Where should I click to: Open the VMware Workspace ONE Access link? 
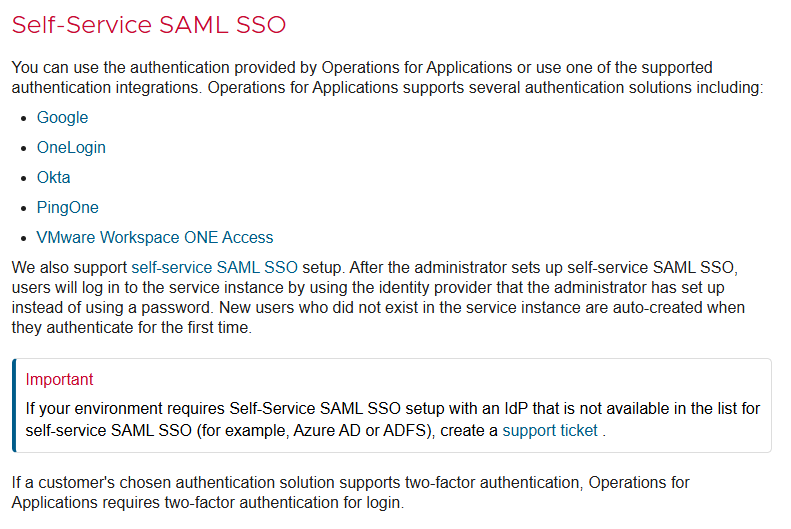coord(154,238)
